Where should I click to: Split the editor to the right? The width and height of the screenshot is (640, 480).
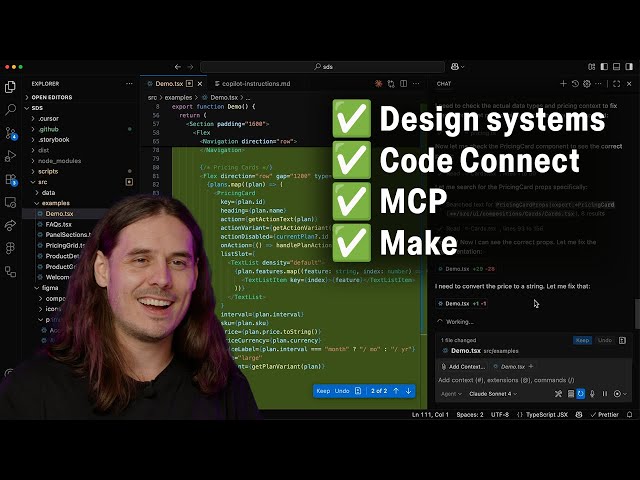click(404, 84)
